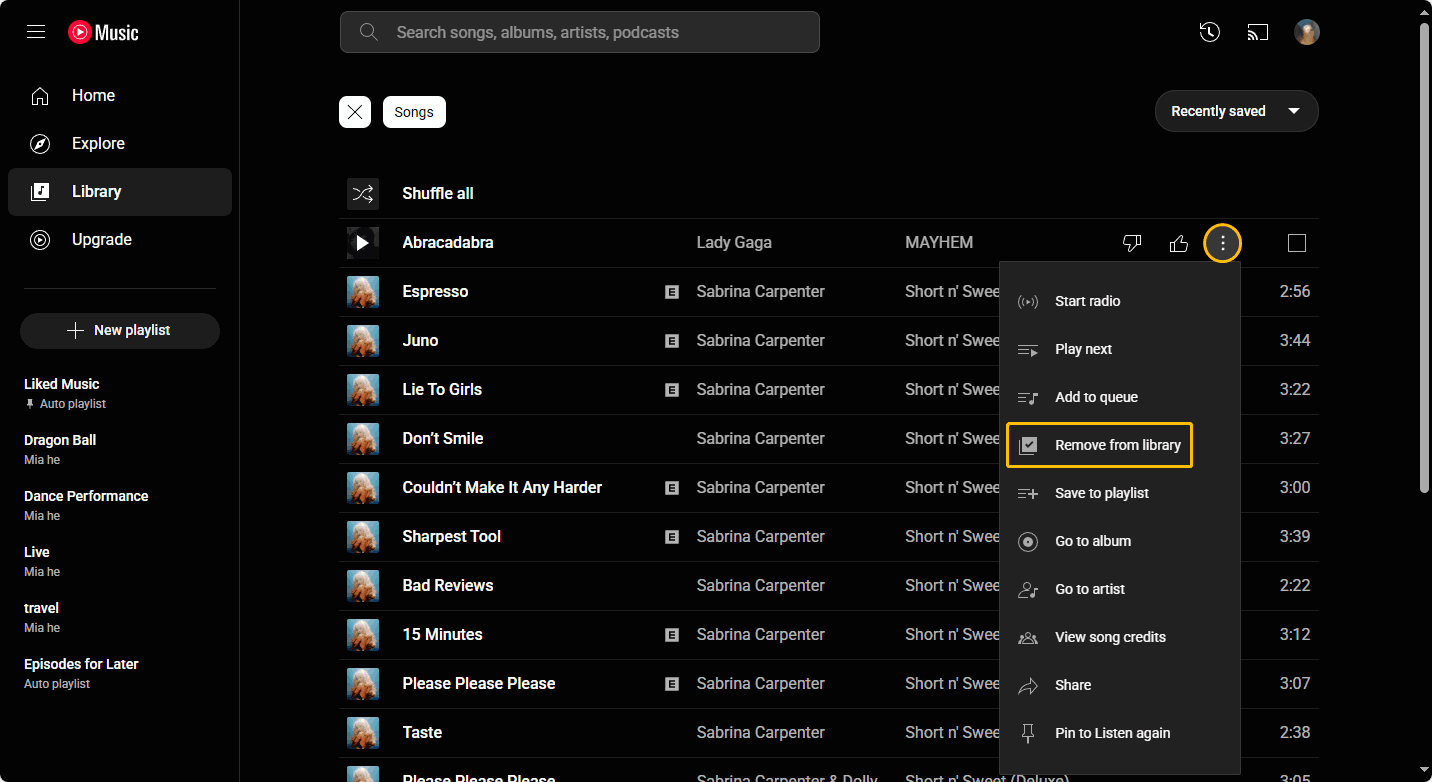Open the Recently saved sort dropdown
The image size is (1432, 782).
click(x=1237, y=111)
